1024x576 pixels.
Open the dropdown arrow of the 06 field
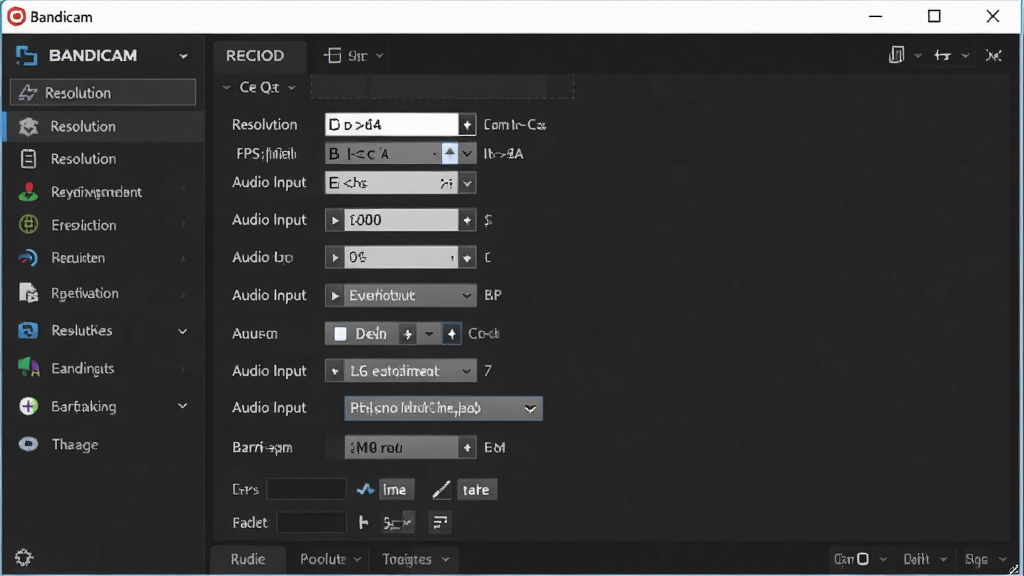coord(466,258)
